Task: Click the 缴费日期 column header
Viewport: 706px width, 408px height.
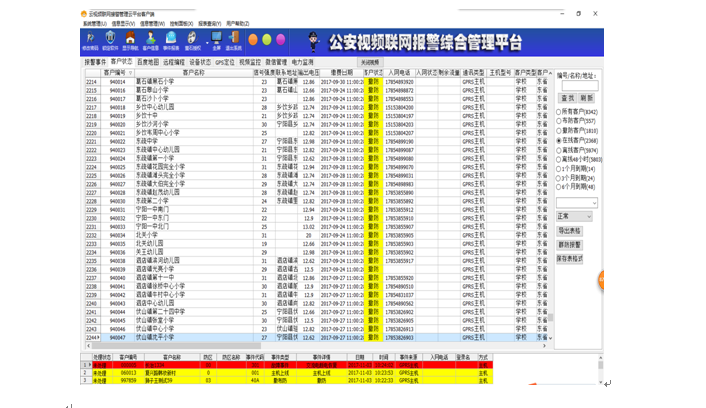Action: click(x=342, y=73)
